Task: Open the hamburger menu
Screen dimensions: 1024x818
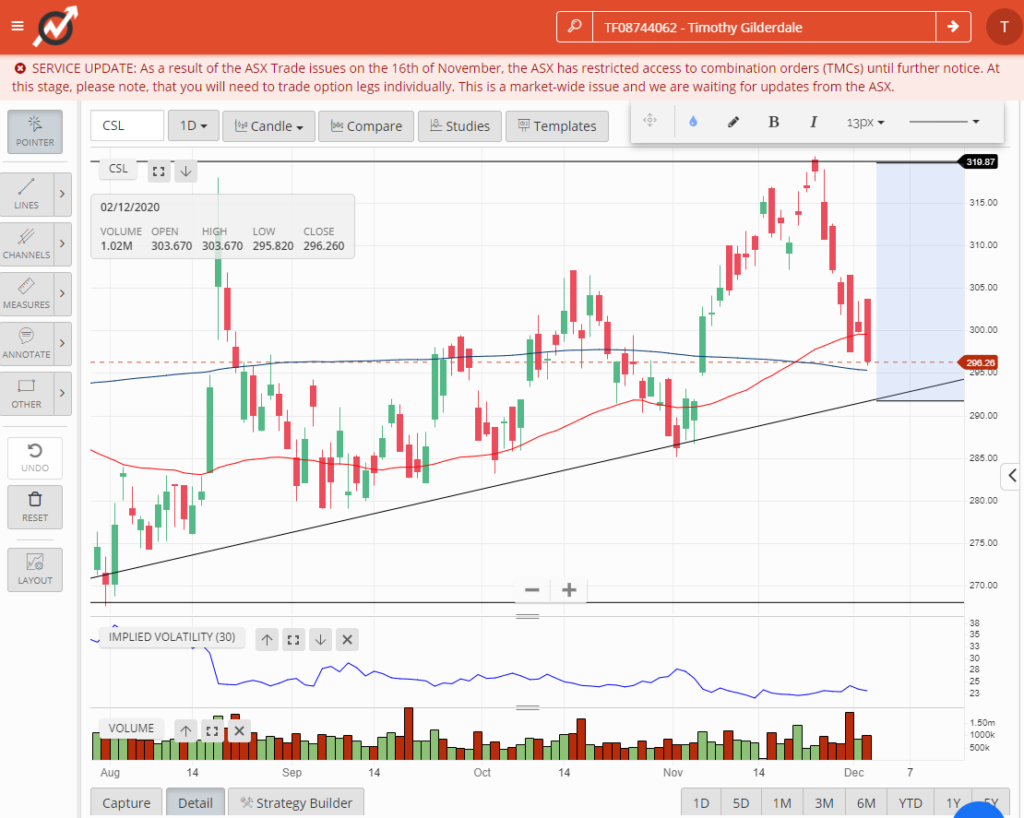Action: tap(16, 25)
